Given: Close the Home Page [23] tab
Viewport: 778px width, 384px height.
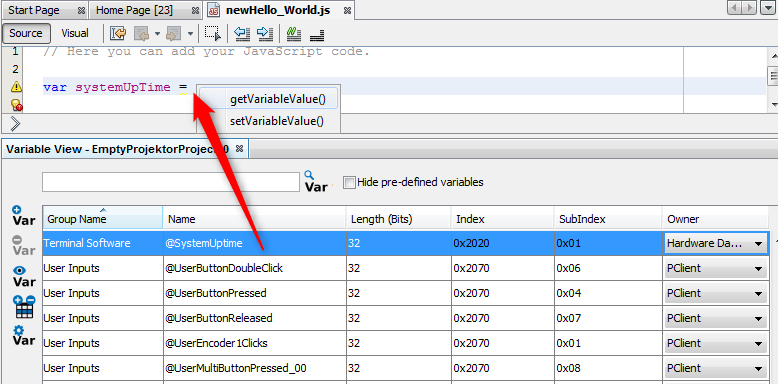Looking at the screenshot, I should tap(195, 10).
